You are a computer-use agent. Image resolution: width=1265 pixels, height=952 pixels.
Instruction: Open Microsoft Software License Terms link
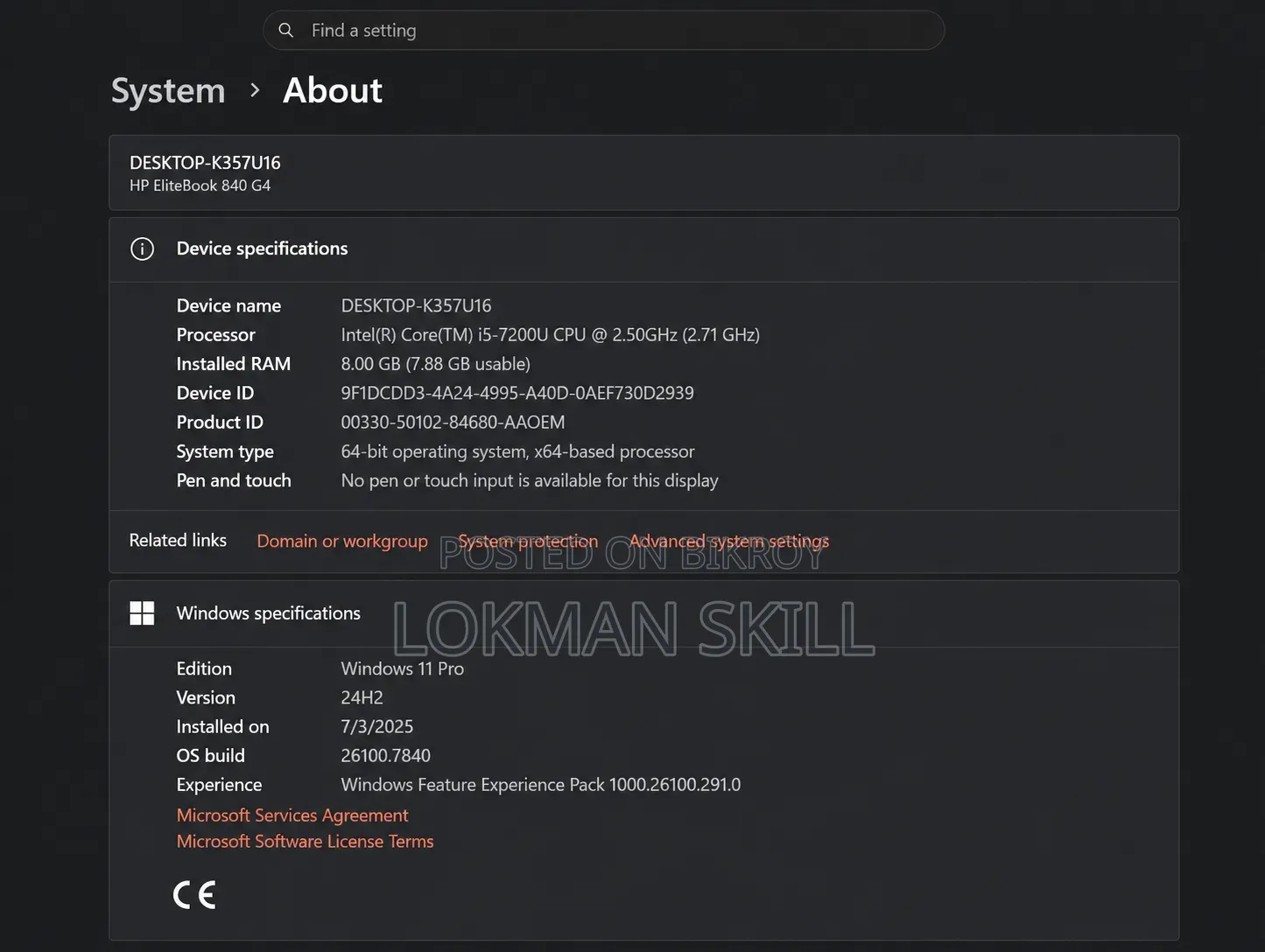(305, 842)
